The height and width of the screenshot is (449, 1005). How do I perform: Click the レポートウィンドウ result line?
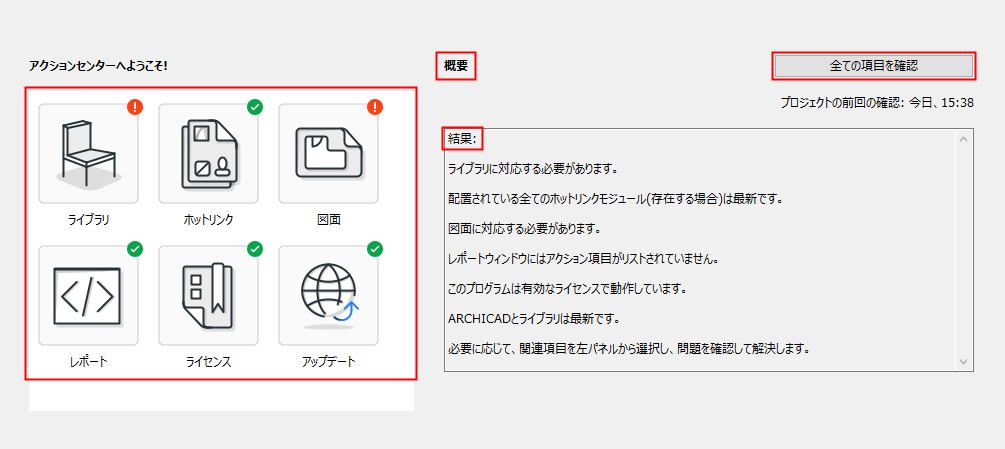tap(582, 259)
